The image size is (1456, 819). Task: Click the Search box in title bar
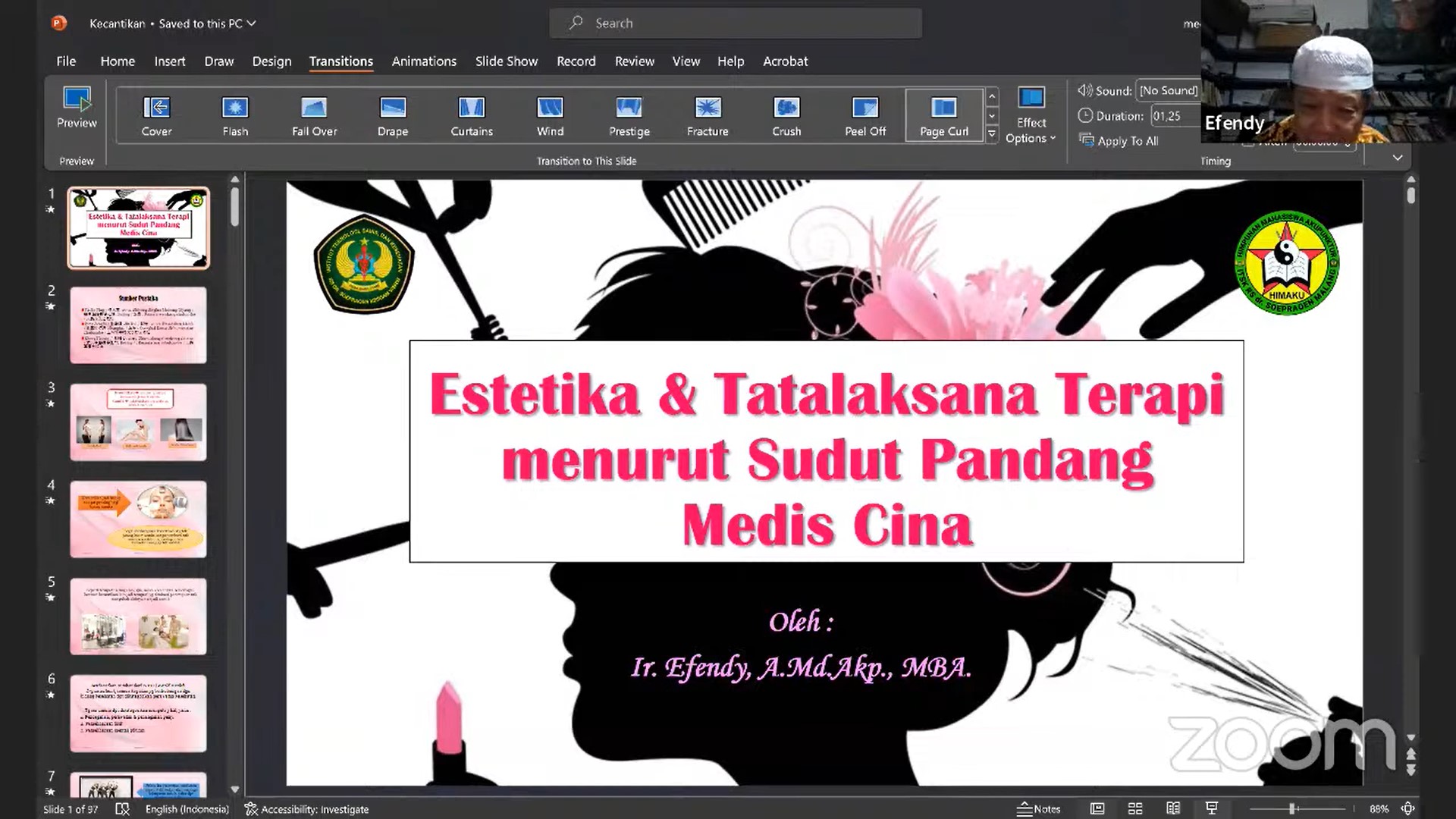[x=736, y=24]
